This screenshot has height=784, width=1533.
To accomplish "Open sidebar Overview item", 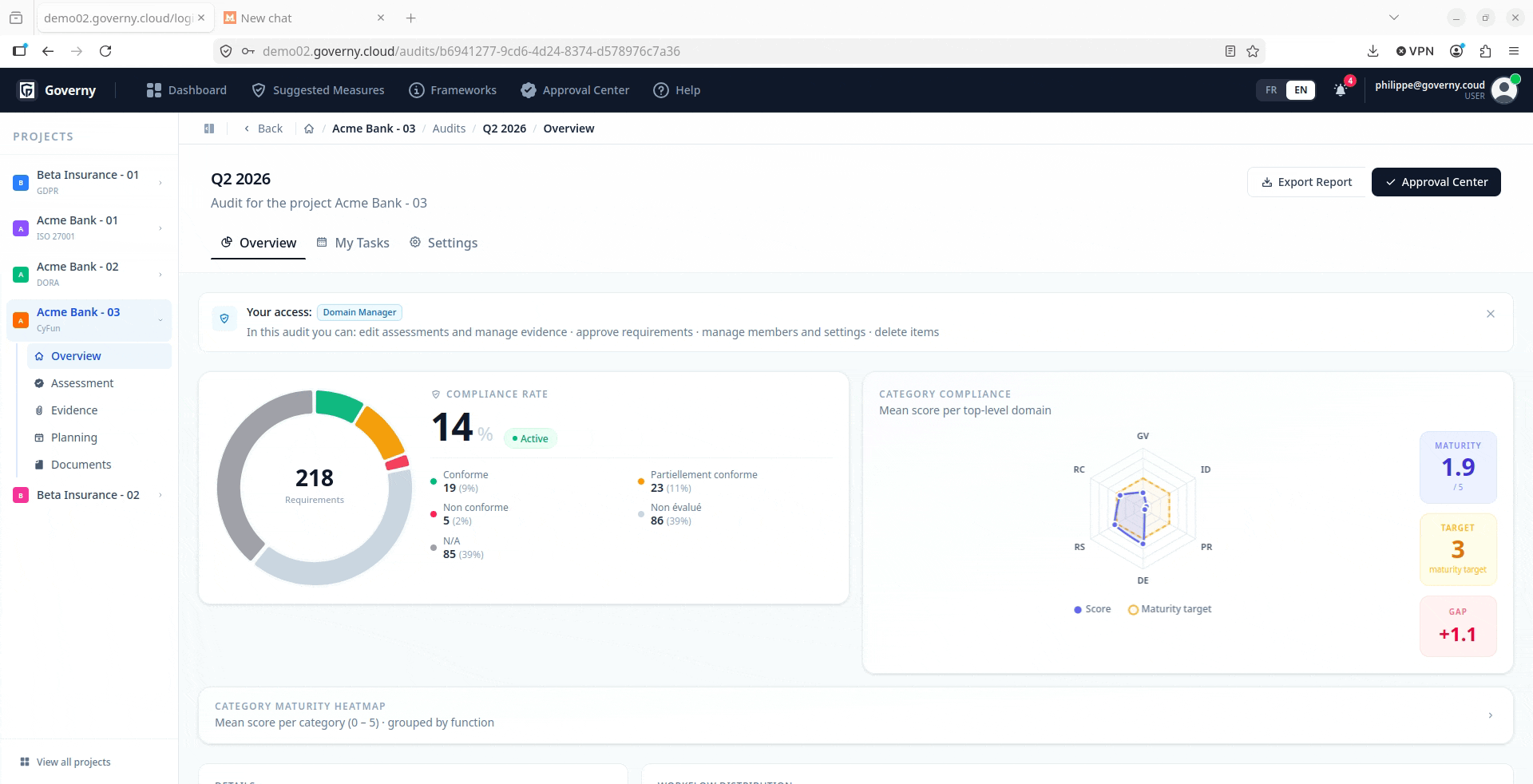I will pyautogui.click(x=99, y=356).
